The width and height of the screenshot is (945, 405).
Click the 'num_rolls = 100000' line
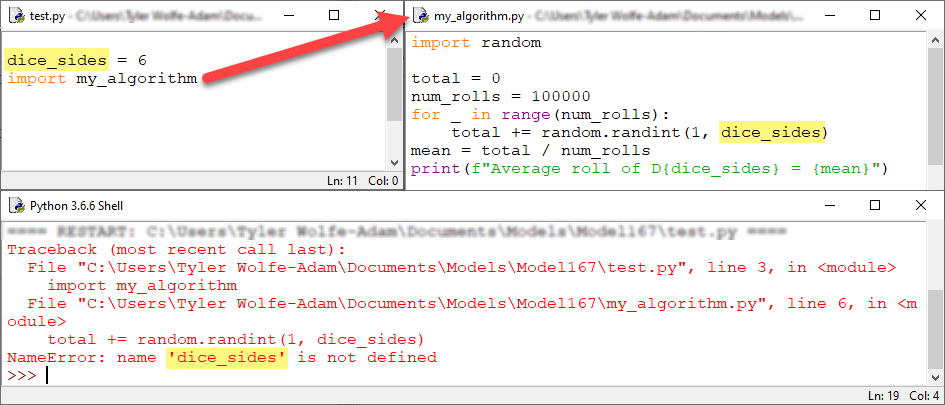(501, 96)
